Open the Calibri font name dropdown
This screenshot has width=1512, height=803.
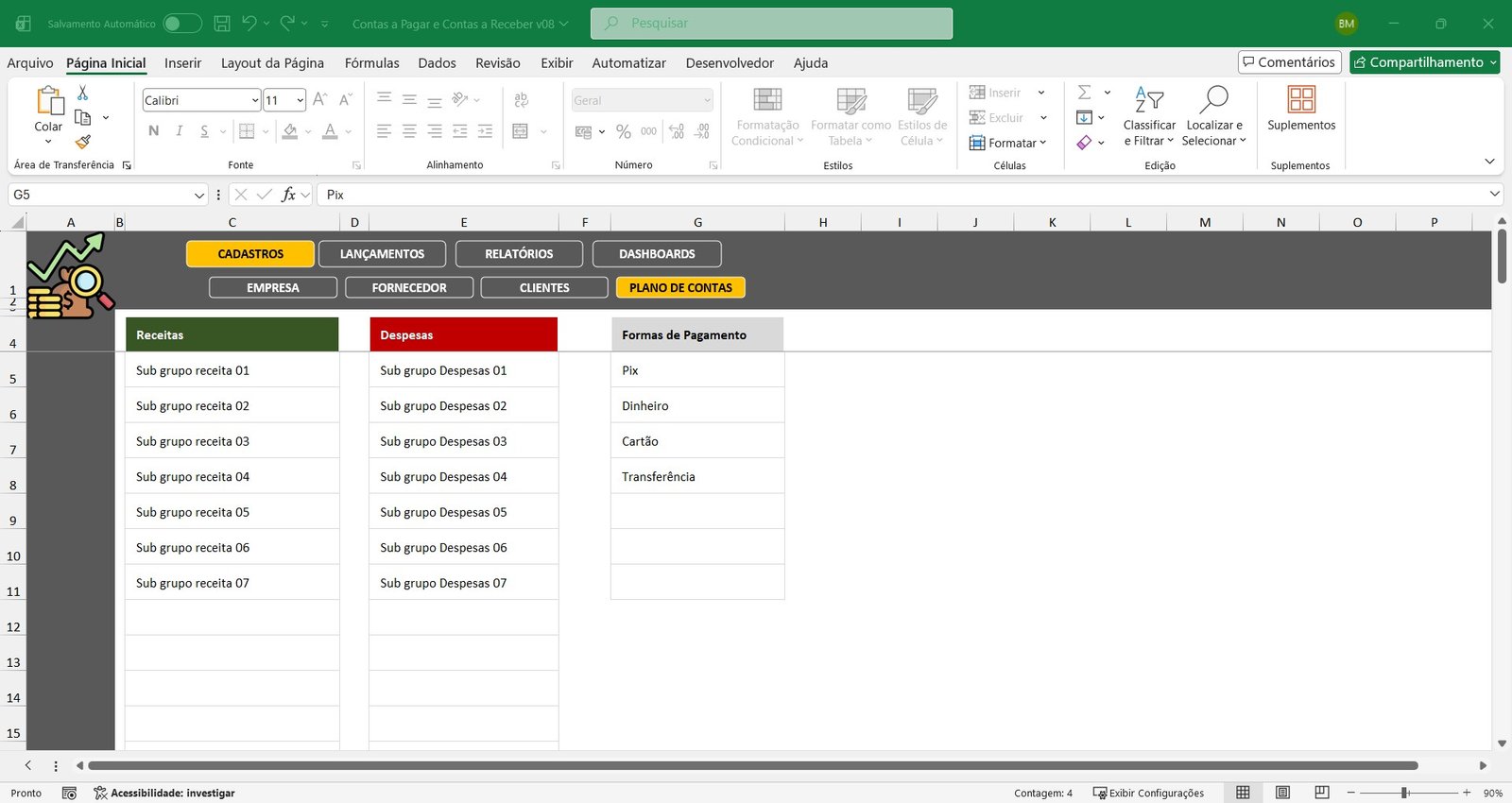click(255, 100)
